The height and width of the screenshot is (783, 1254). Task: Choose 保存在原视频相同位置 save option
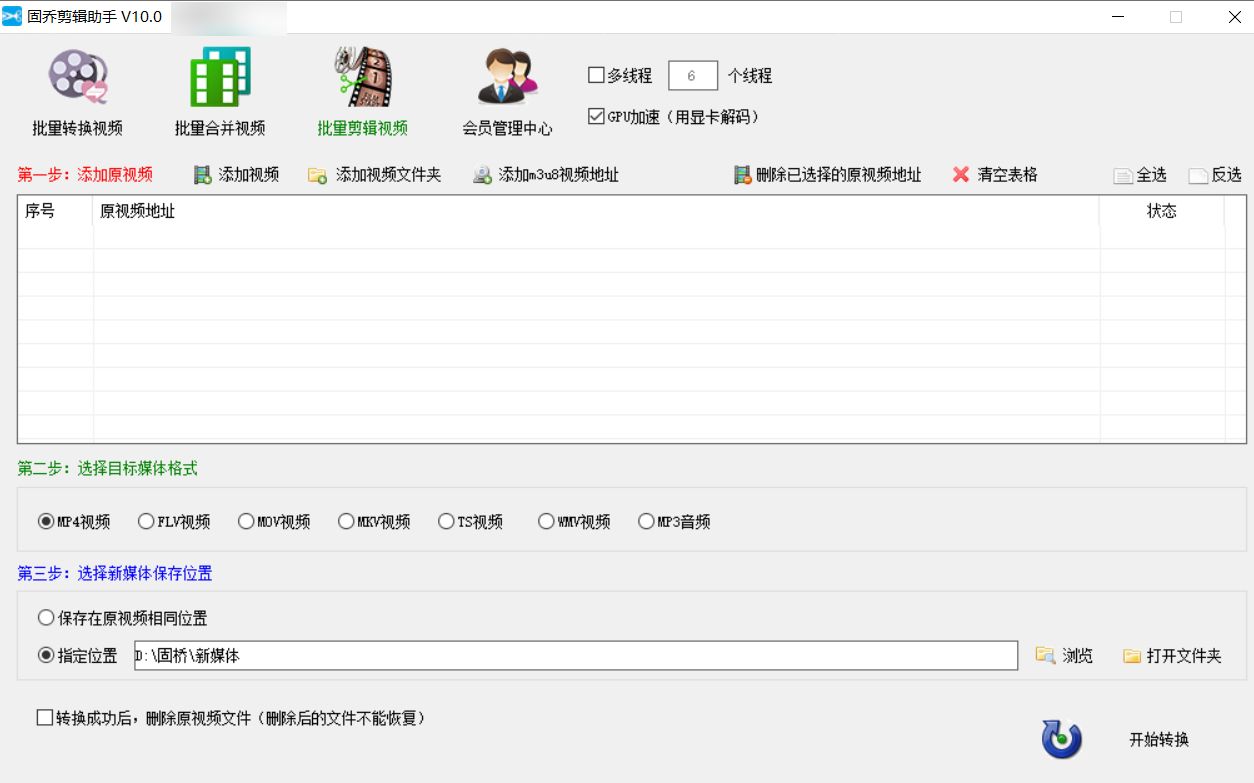[x=44, y=618]
